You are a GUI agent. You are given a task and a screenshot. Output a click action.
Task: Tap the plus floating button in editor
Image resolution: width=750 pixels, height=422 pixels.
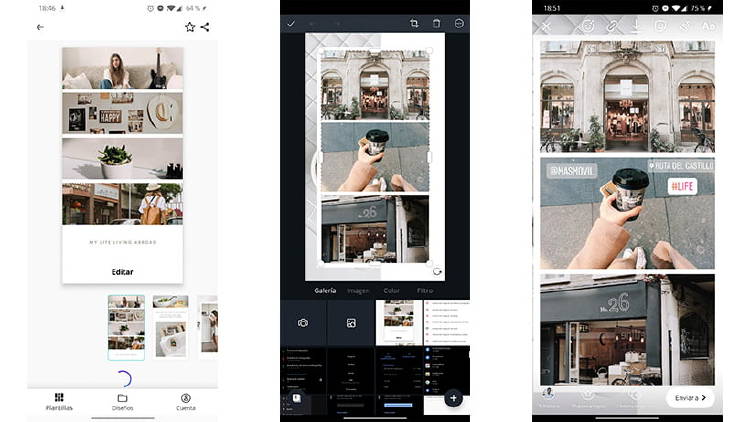tap(453, 398)
